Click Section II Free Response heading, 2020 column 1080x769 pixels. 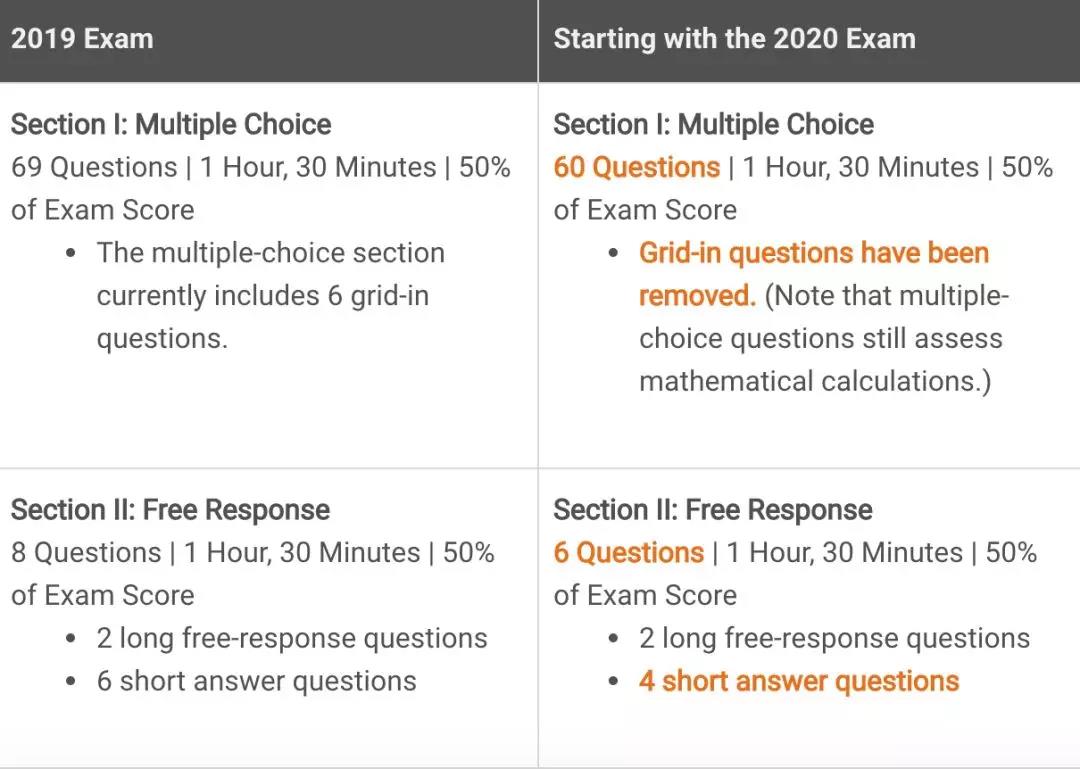pyautogui.click(x=712, y=510)
